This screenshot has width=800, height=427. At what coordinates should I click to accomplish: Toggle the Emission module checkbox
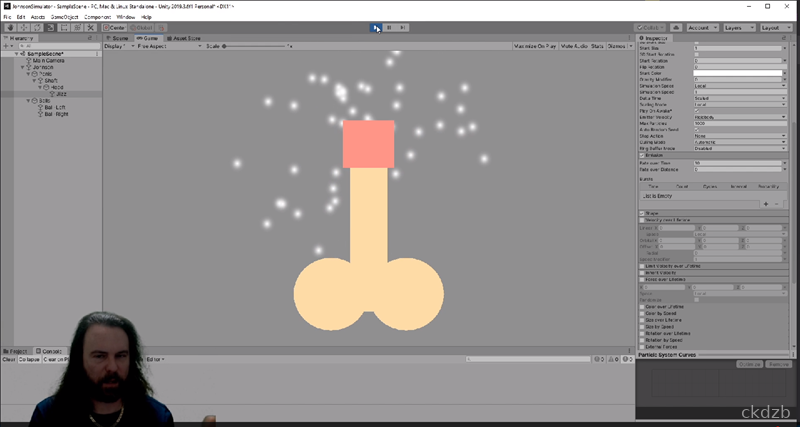(642, 155)
